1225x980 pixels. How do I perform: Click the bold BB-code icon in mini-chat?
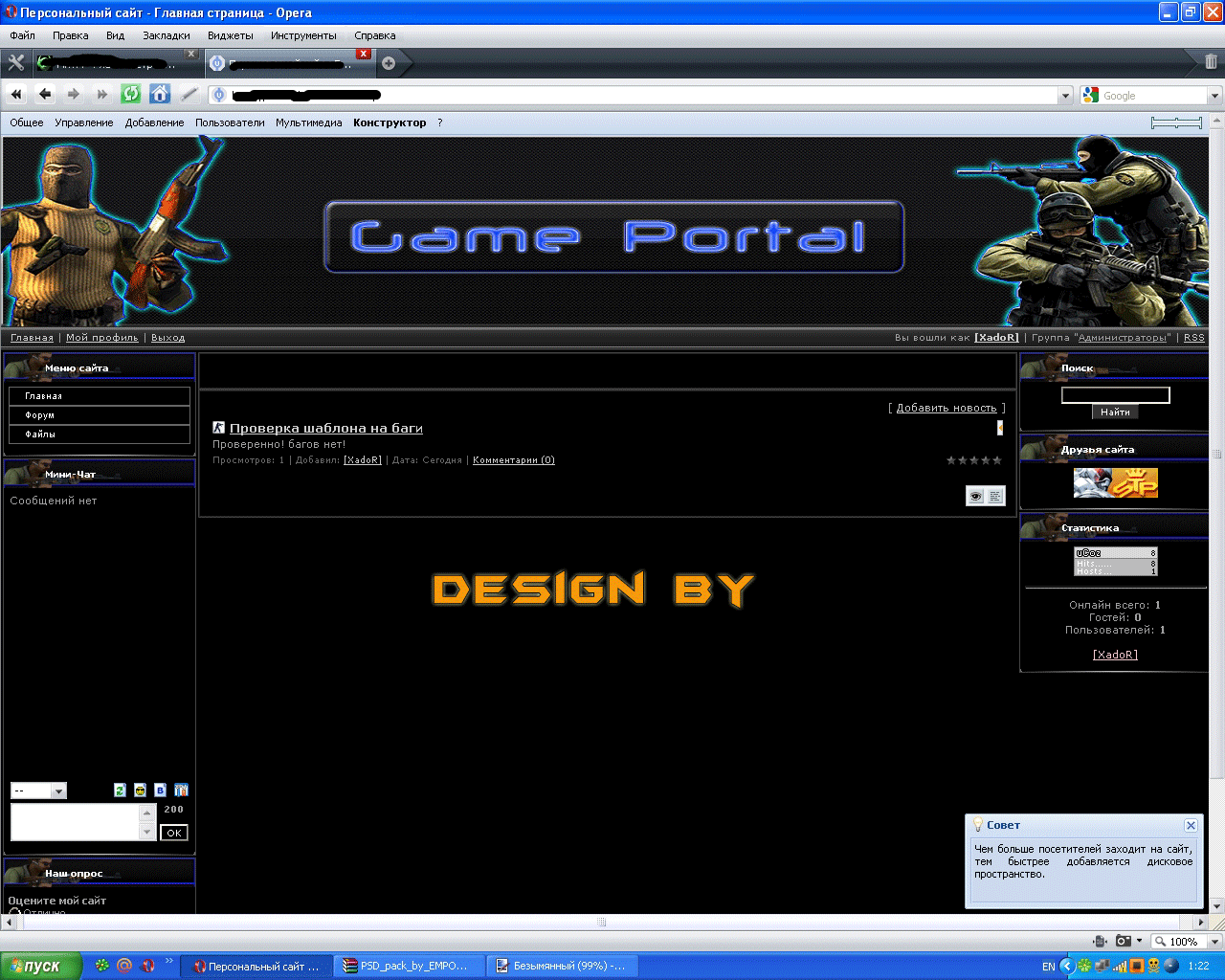coord(160,791)
